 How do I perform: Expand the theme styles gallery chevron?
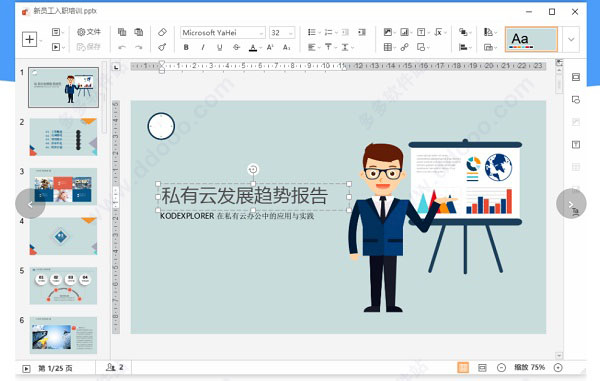[x=571, y=39]
